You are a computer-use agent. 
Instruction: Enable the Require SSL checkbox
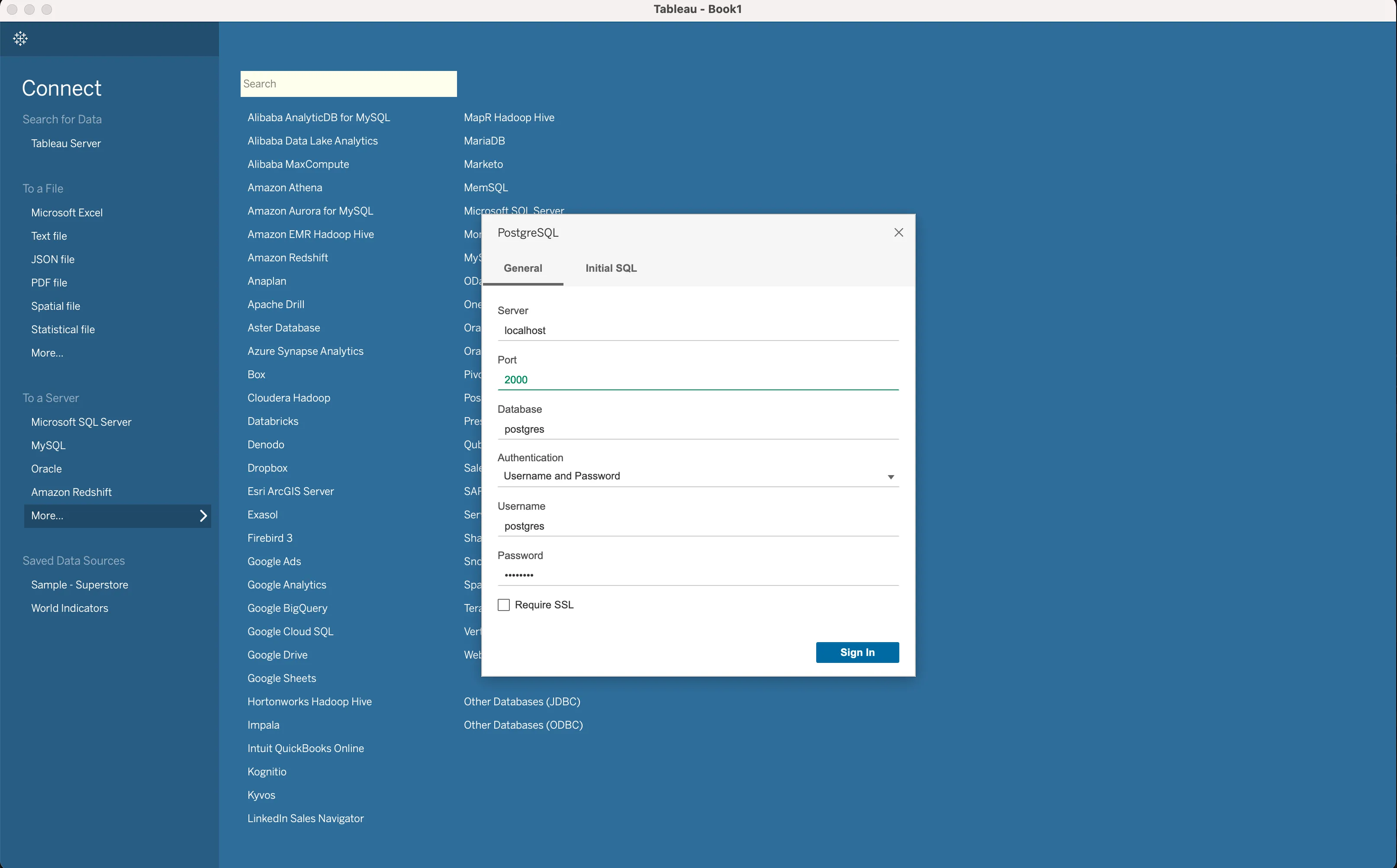point(504,605)
